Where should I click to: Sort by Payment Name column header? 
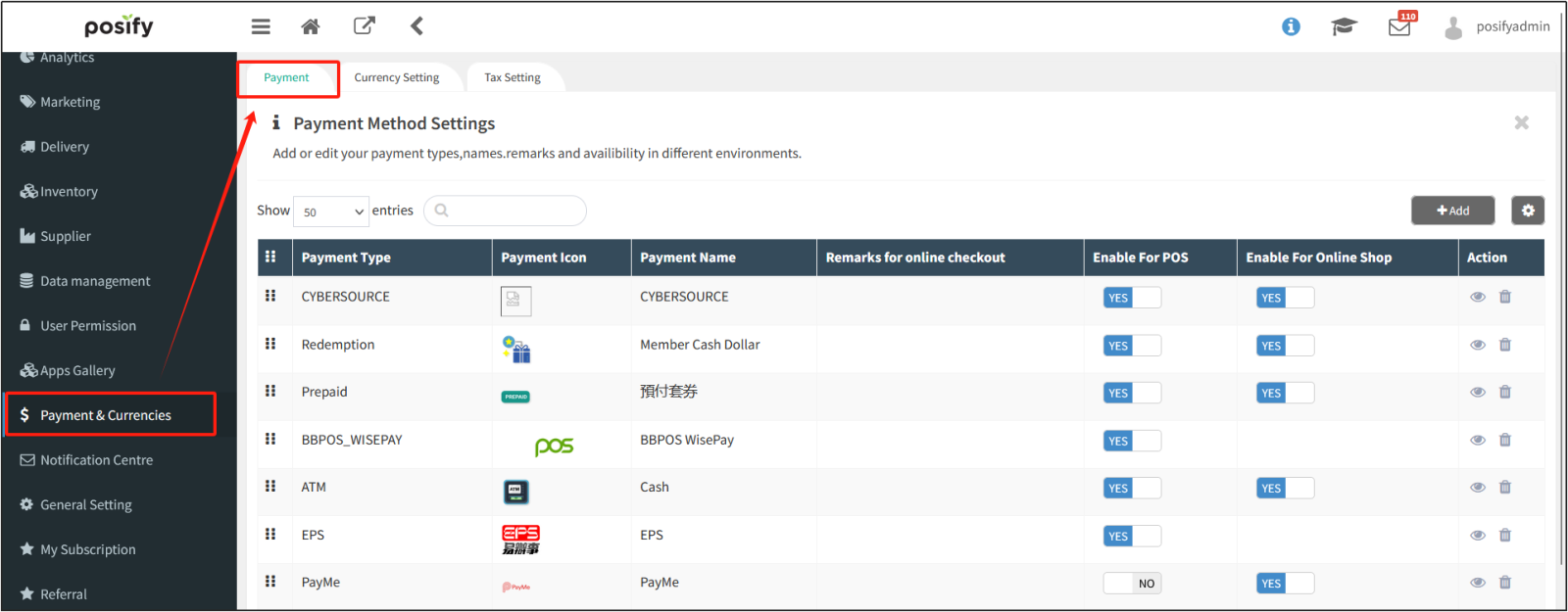(x=723, y=258)
